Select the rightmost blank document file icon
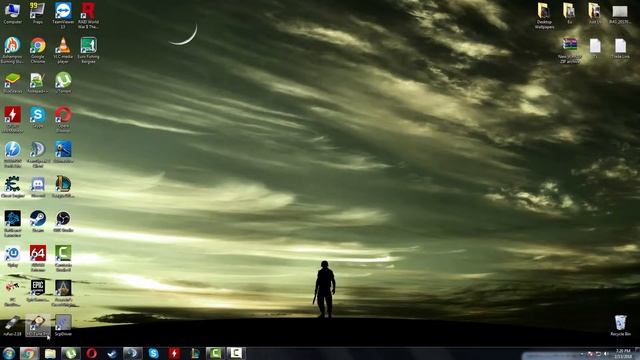 tap(620, 48)
